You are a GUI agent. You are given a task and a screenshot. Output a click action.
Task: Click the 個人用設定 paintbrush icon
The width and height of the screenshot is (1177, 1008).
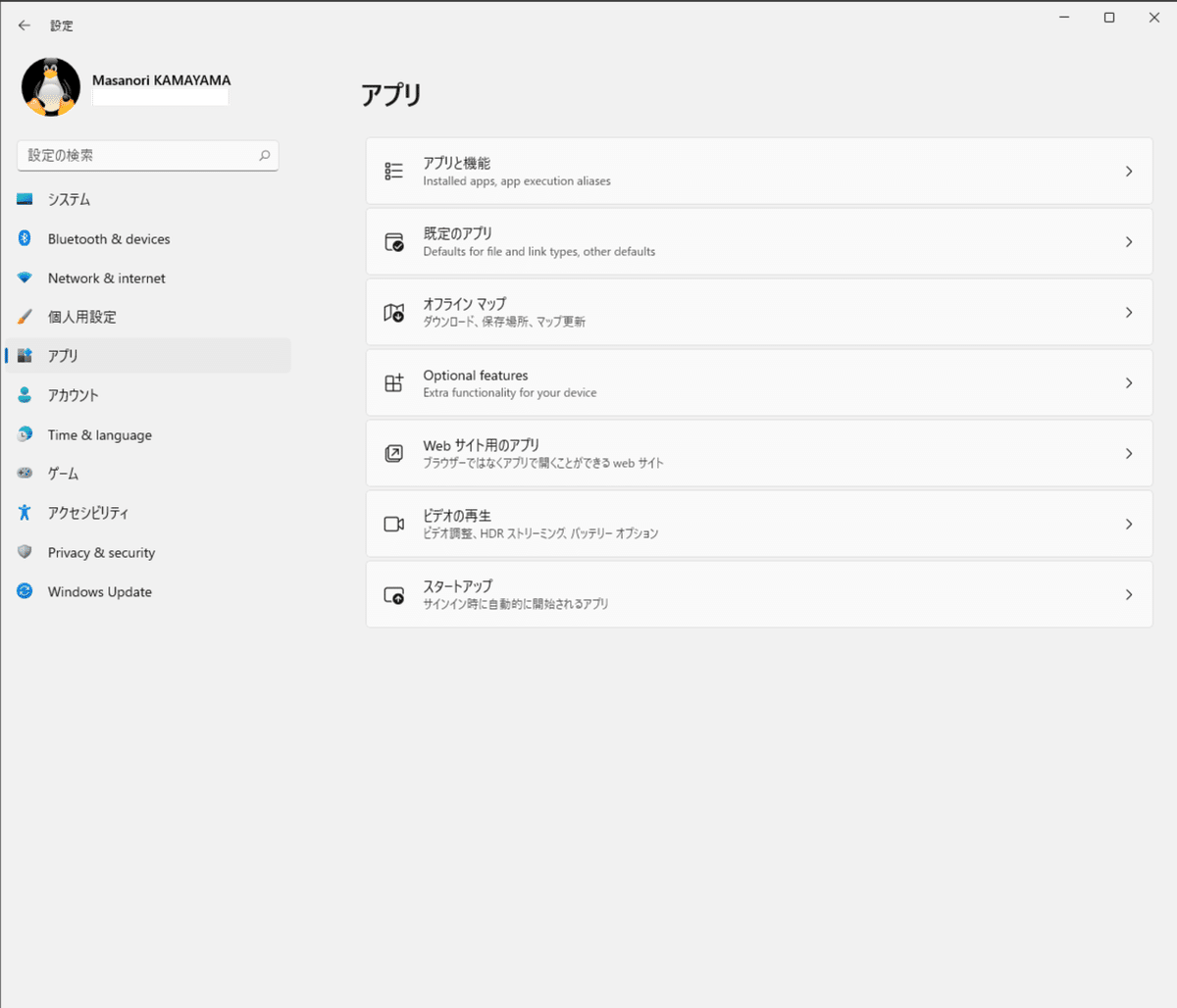24,317
